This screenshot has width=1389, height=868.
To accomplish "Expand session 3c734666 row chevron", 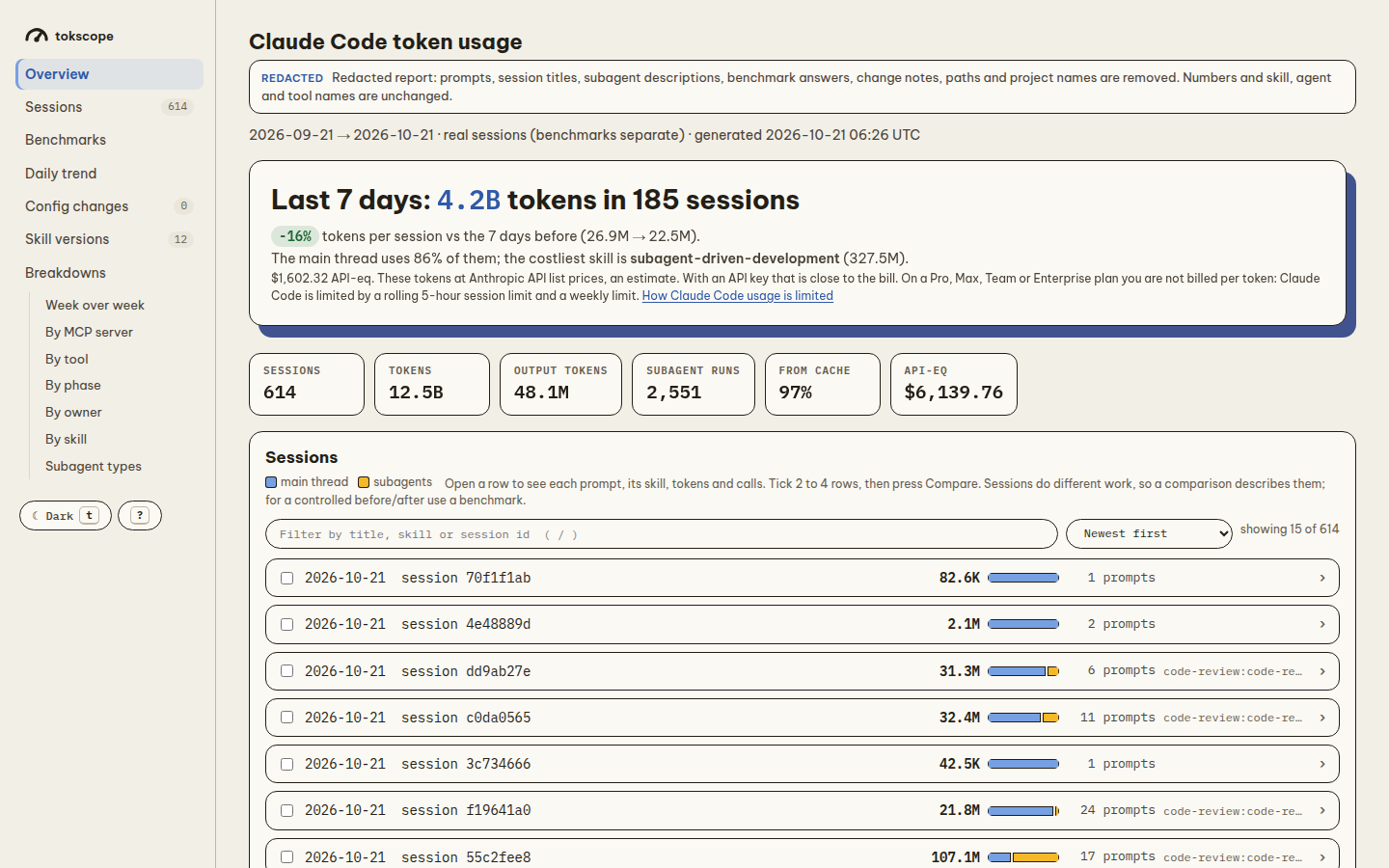I will (x=1322, y=764).
